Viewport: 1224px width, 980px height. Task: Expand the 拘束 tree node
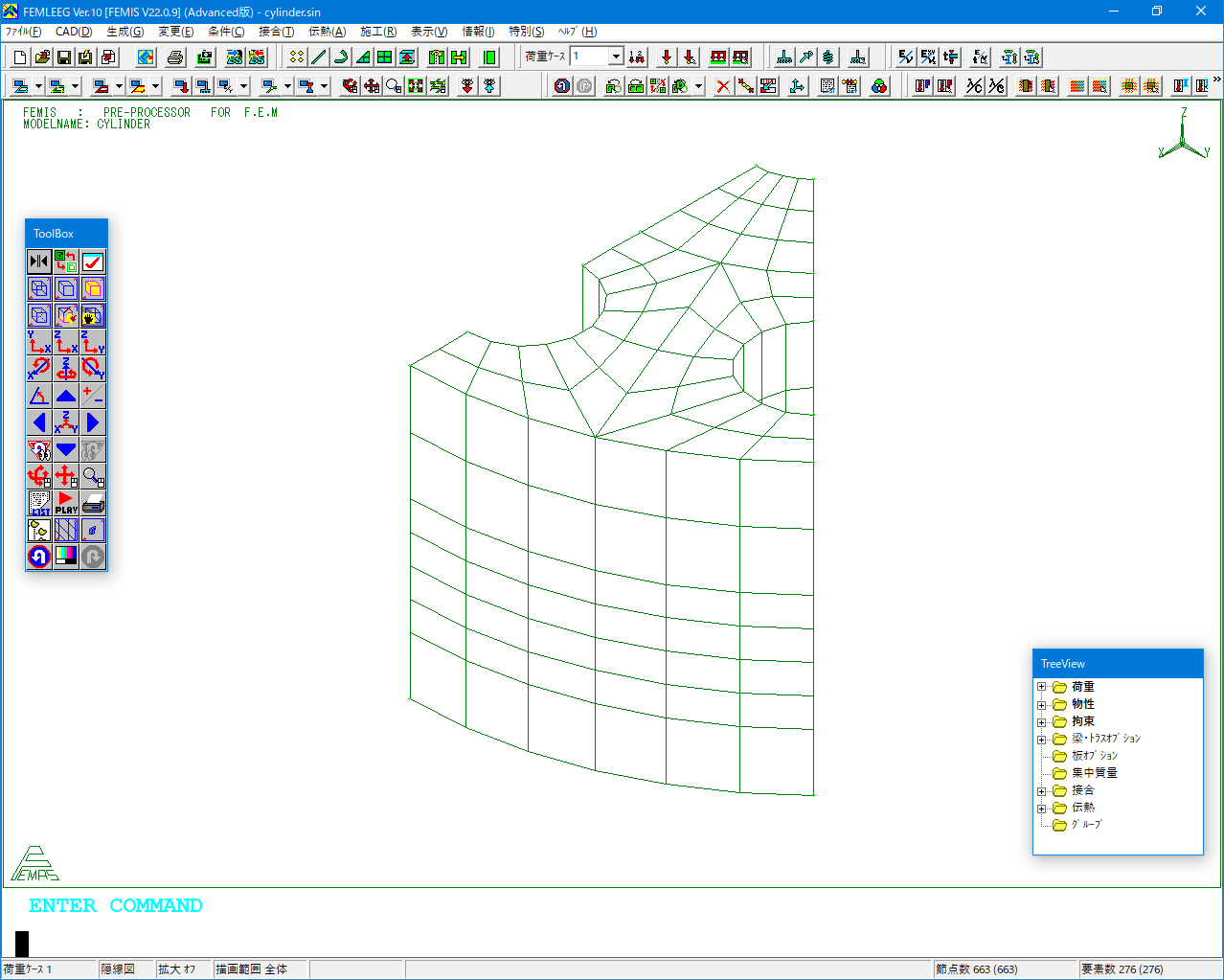[1042, 721]
